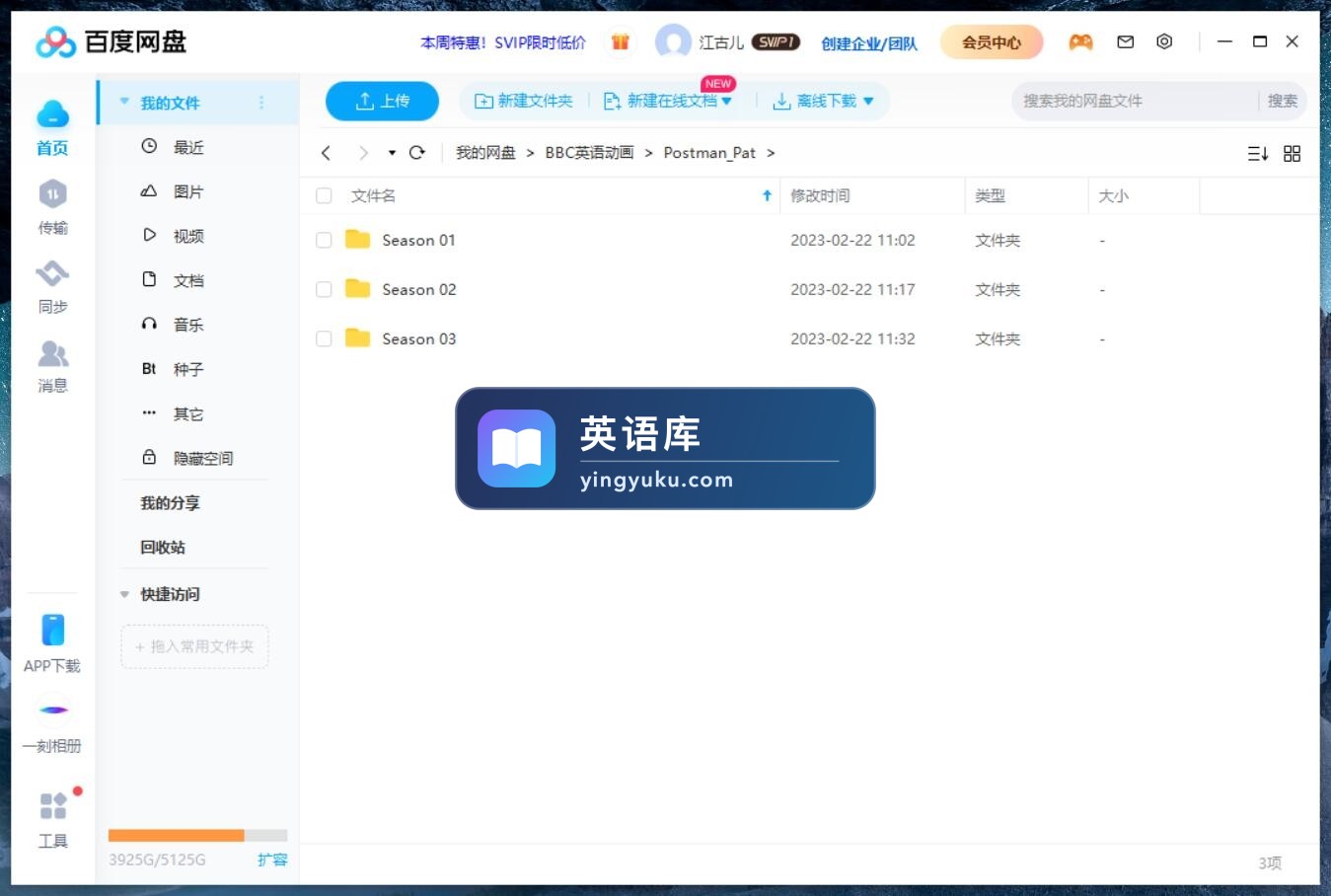Open the sort order icon
The image size is (1331, 896).
coord(1258,153)
